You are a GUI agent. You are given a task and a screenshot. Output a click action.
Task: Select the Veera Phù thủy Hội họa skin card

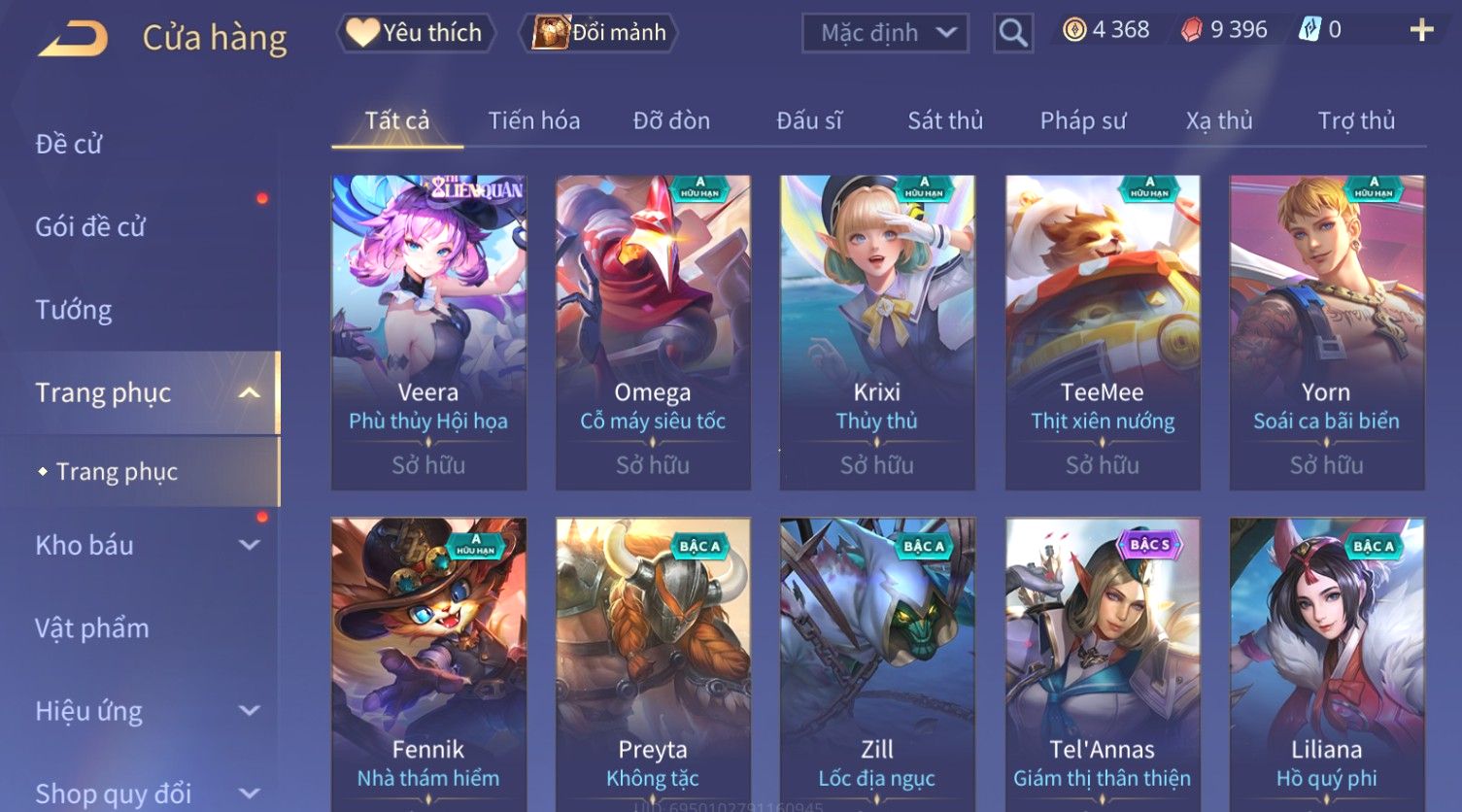pyautogui.click(x=428, y=332)
